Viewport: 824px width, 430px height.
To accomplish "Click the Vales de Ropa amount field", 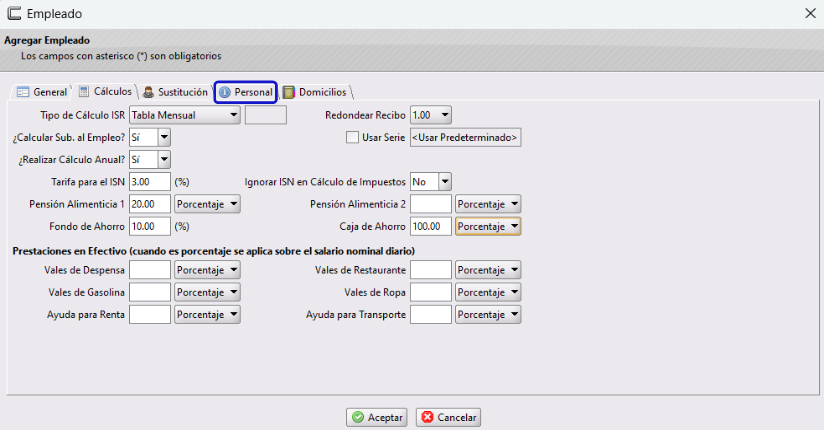I will [x=430, y=292].
